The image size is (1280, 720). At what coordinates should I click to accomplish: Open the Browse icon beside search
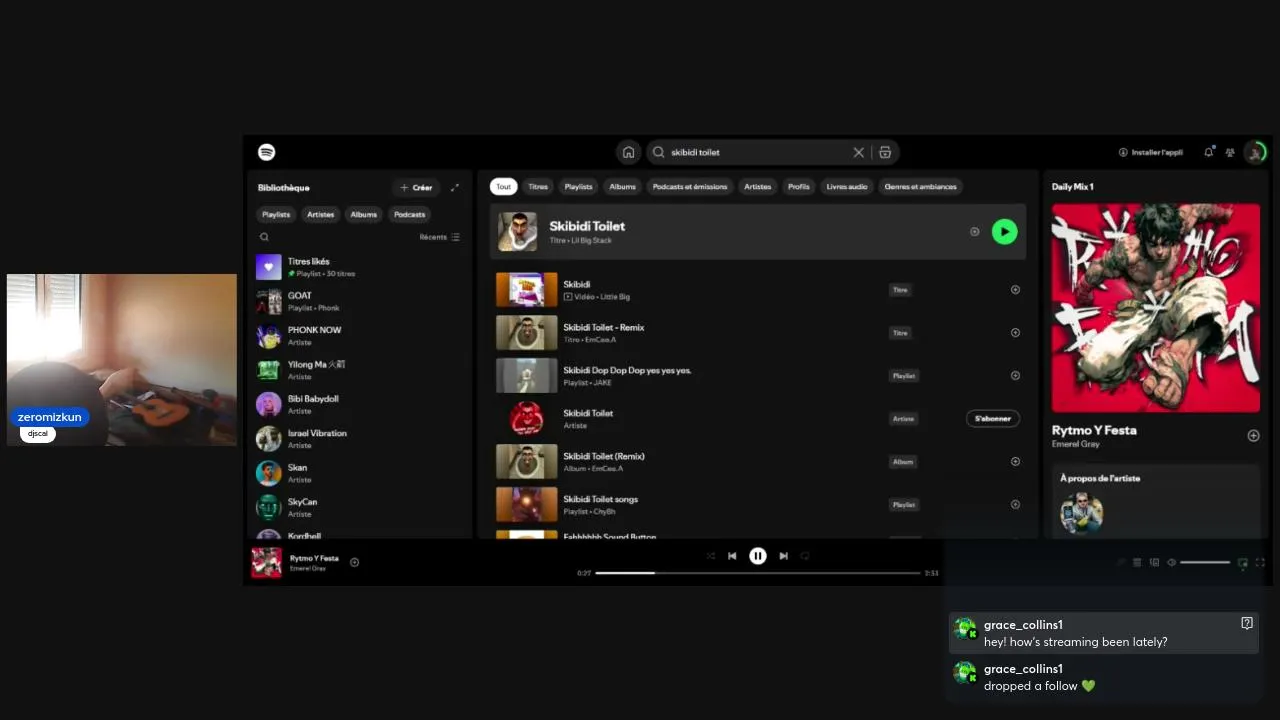[885, 152]
